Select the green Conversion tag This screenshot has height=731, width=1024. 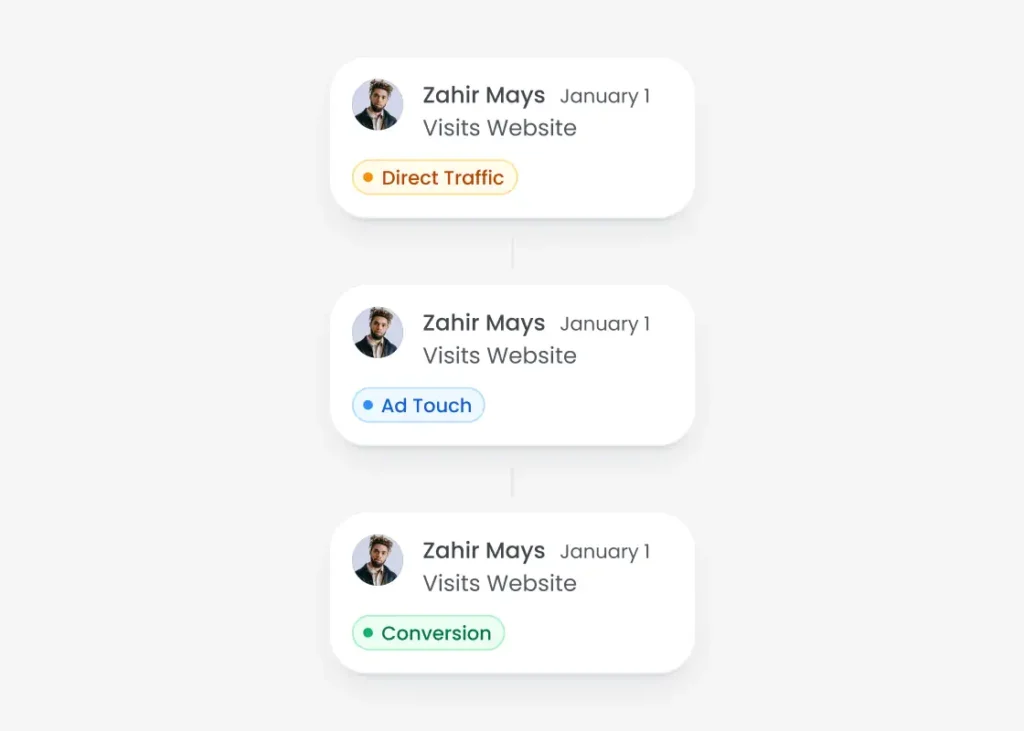pyautogui.click(x=428, y=633)
